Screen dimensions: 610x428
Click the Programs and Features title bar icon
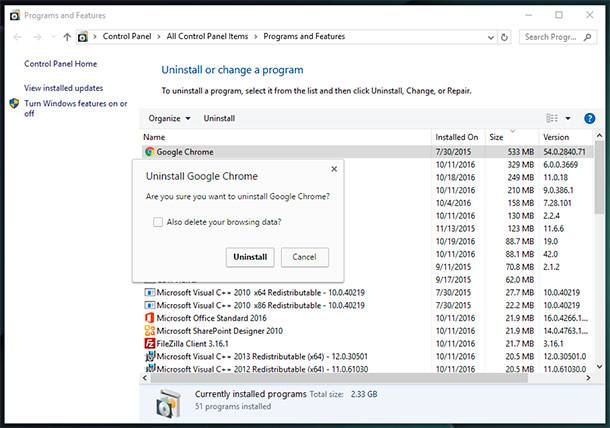[x=15, y=16]
